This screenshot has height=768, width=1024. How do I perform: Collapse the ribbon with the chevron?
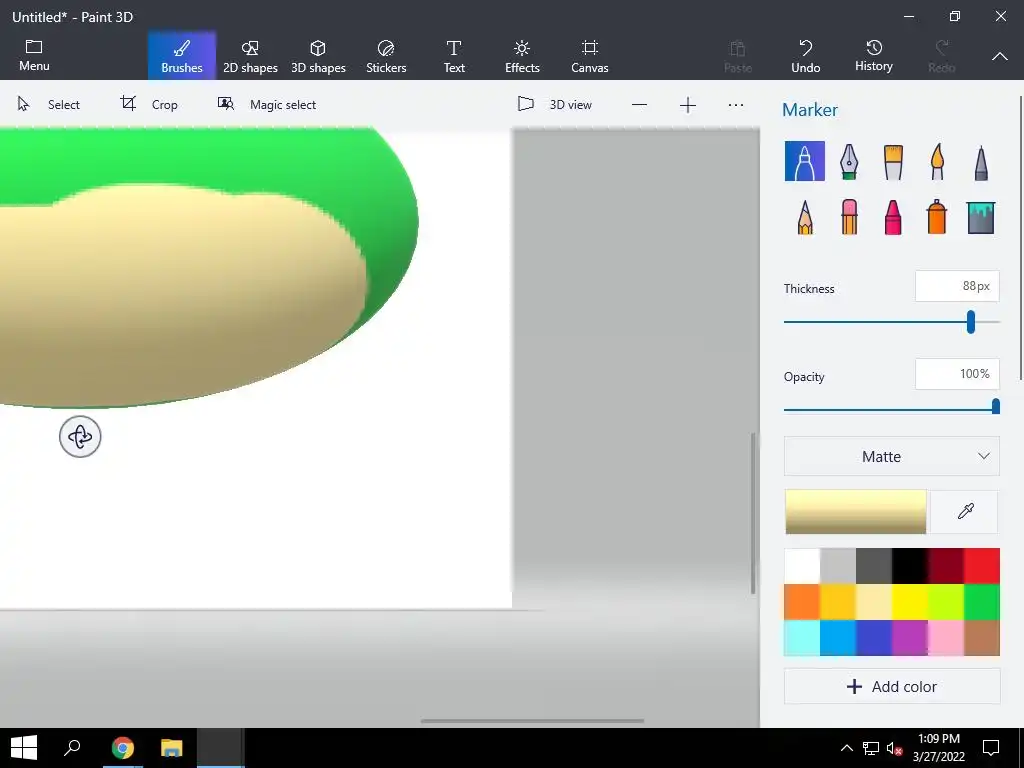click(1000, 57)
